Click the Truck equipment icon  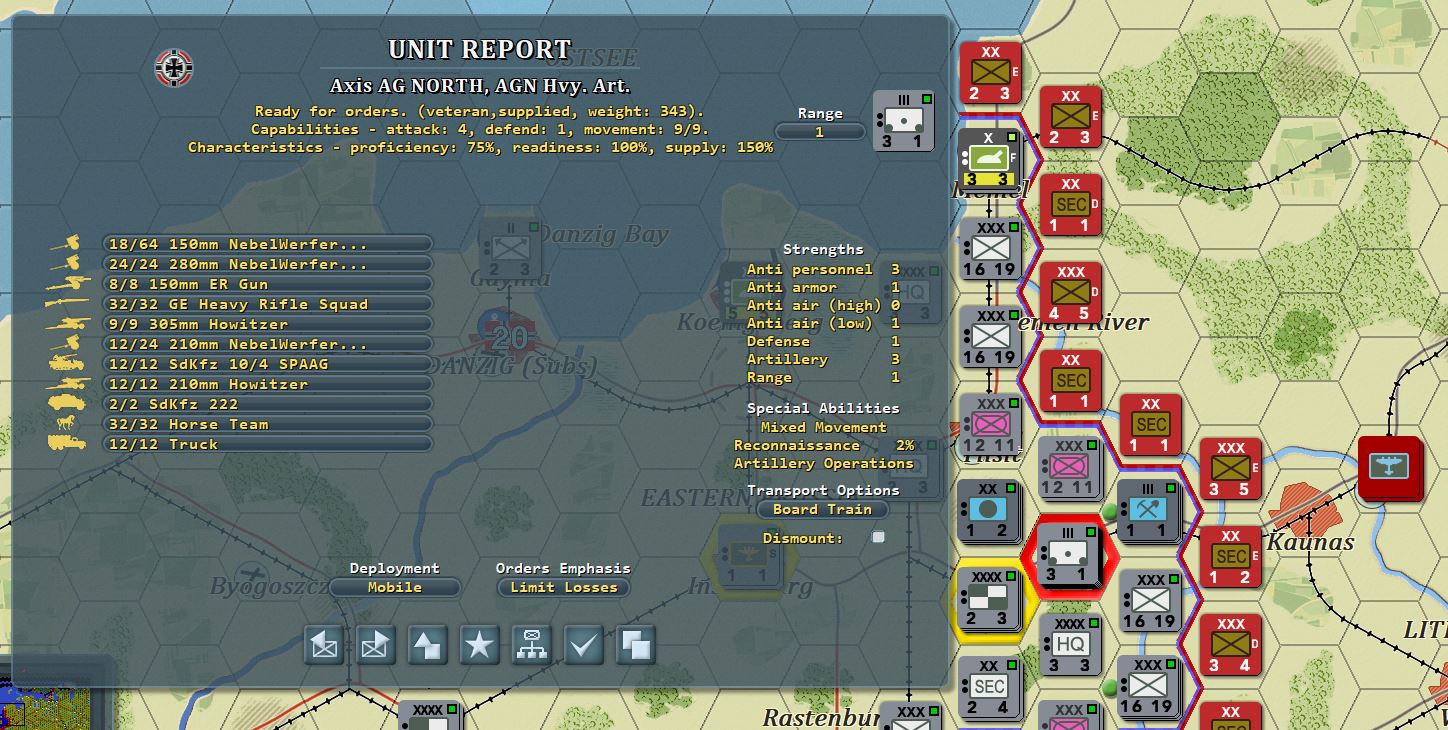68,444
